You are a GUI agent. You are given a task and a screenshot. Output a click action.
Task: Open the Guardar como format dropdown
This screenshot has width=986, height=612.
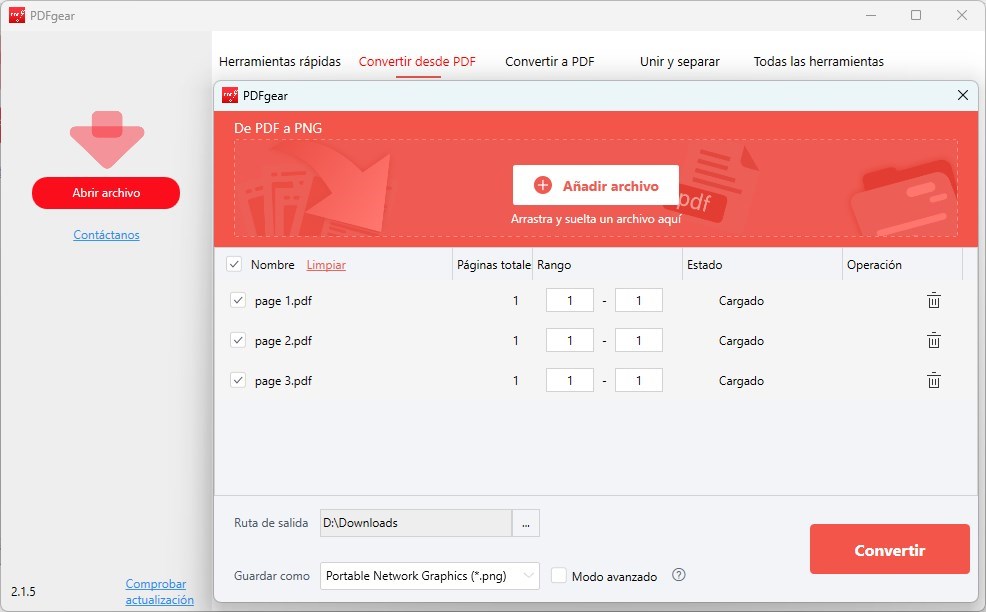[x=429, y=576]
